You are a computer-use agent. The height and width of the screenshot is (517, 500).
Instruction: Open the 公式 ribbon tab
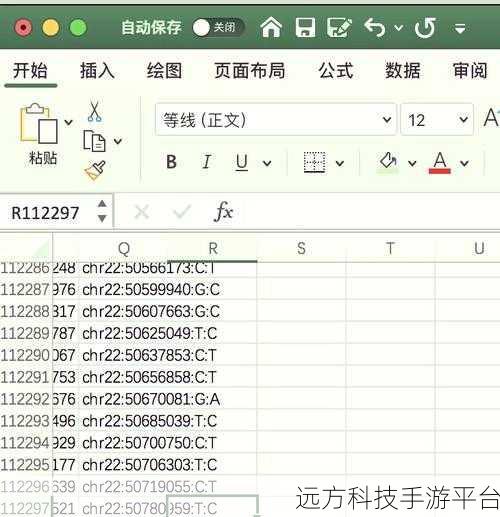click(x=336, y=71)
